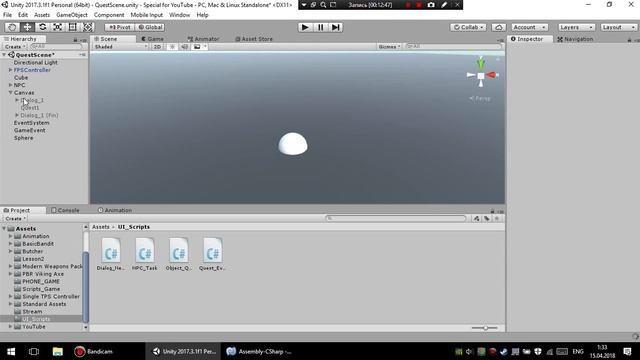Click the red X axis cone
The width and height of the screenshot is (640, 360).
pyautogui.click(x=491, y=75)
